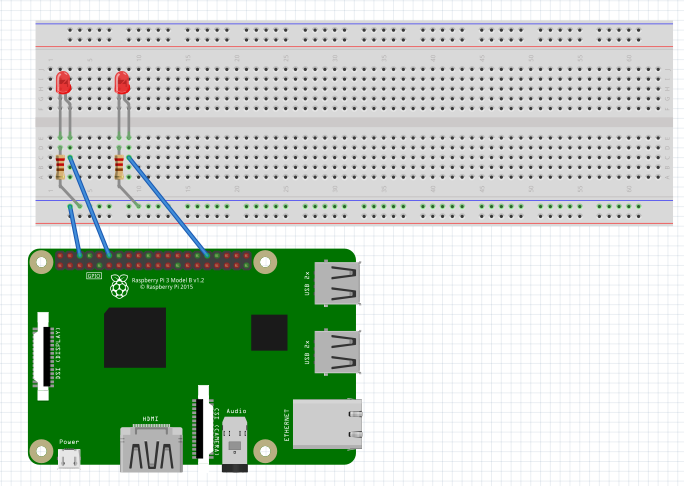Click the 'Raspberry Pi 3 Model B v1.2' text
The width and height of the screenshot is (684, 486).
pos(168,280)
